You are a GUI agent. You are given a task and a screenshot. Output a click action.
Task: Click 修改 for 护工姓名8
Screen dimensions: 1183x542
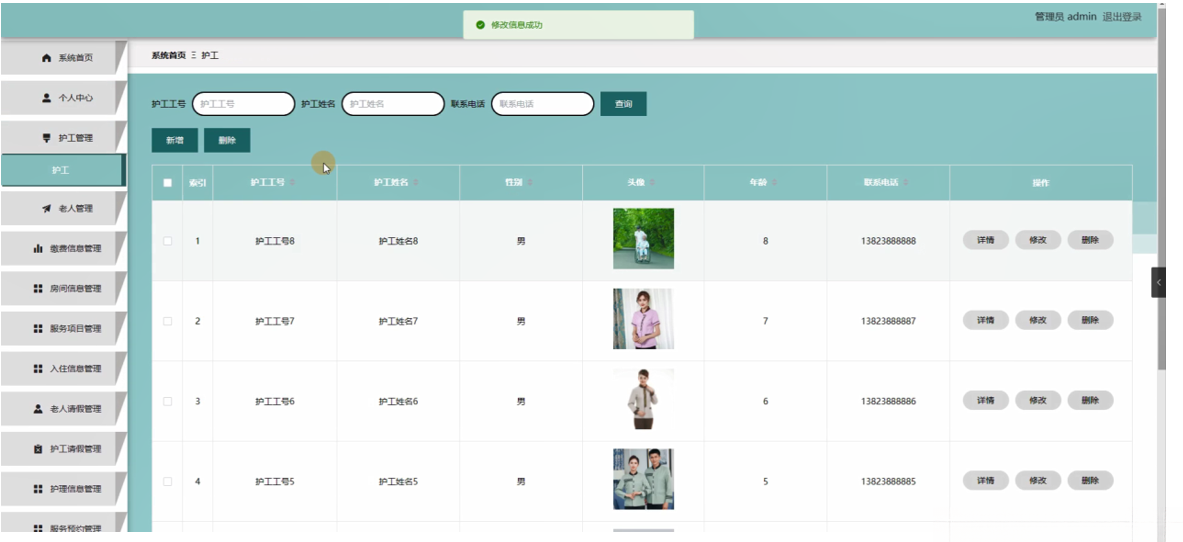pos(1038,240)
